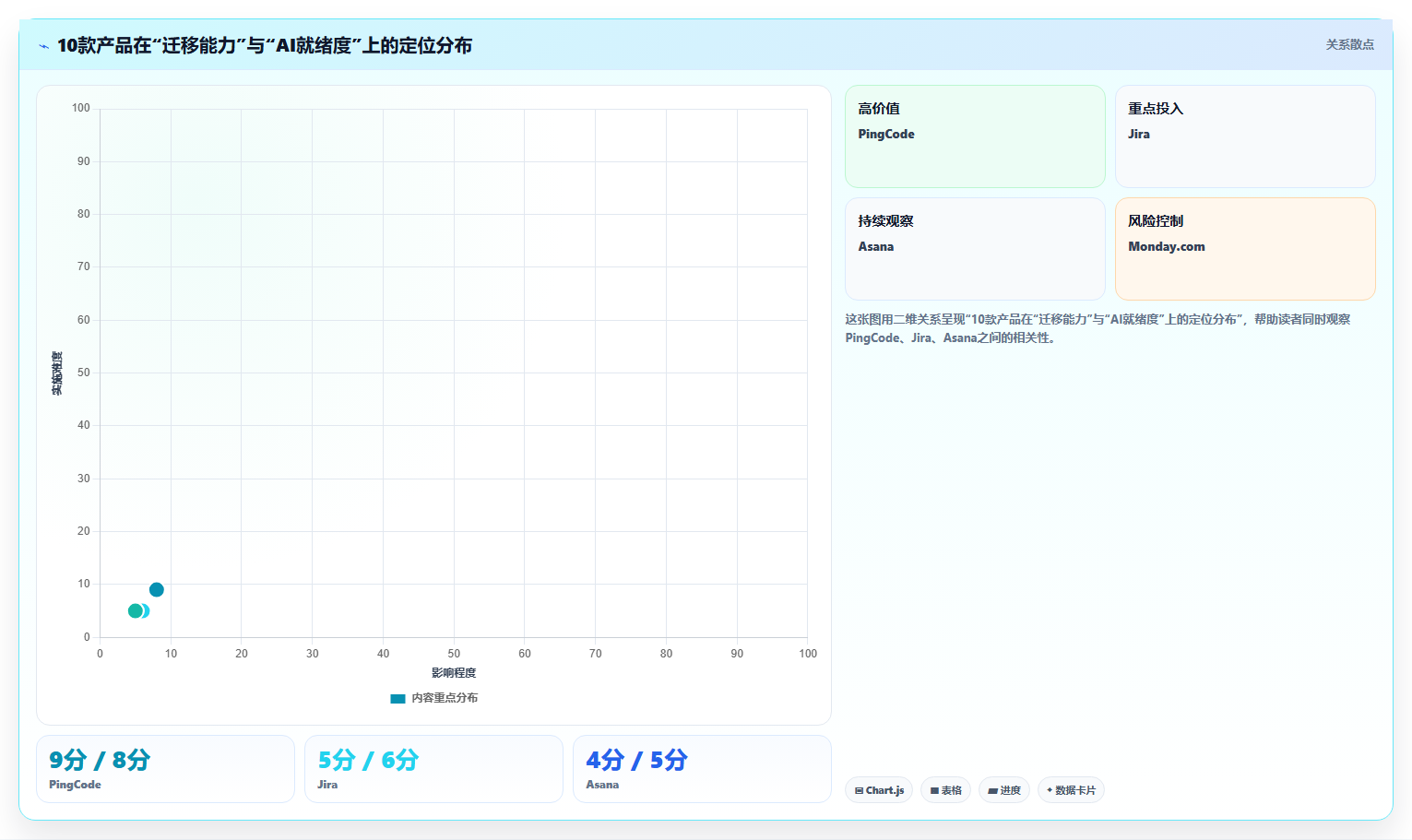The image size is (1412, 840).
Task: Click the 进度 tag chip
Action: click(1004, 790)
